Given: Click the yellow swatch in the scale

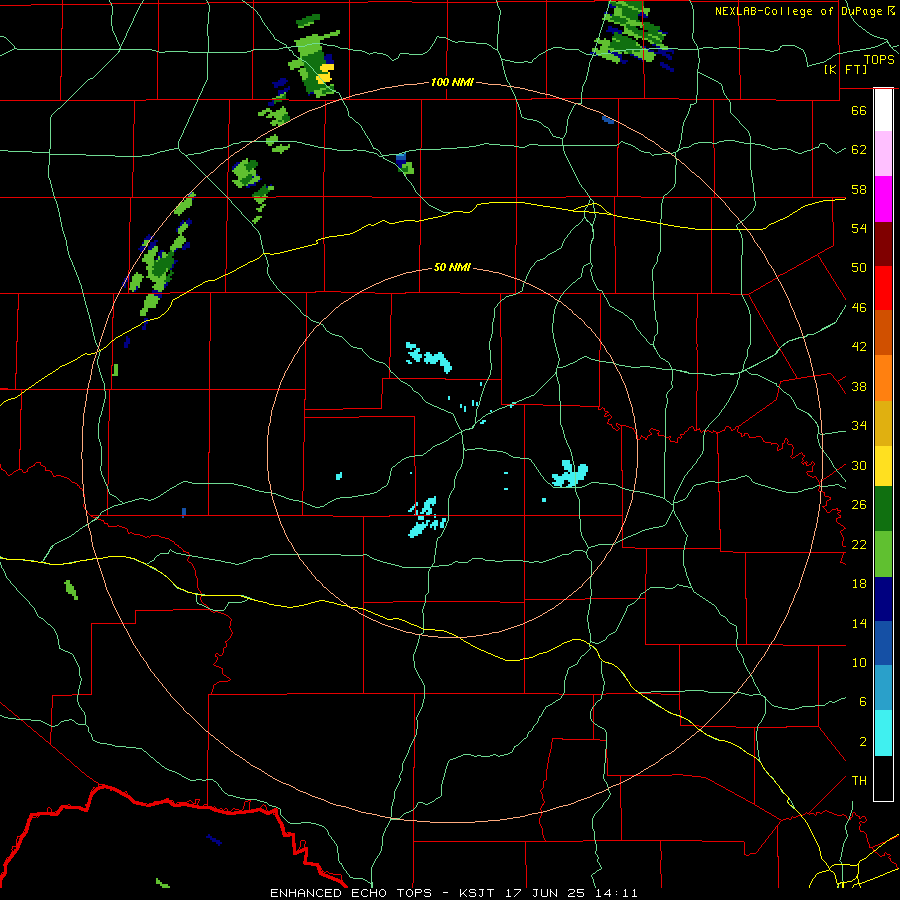Looking at the screenshot, I should click(x=883, y=466).
